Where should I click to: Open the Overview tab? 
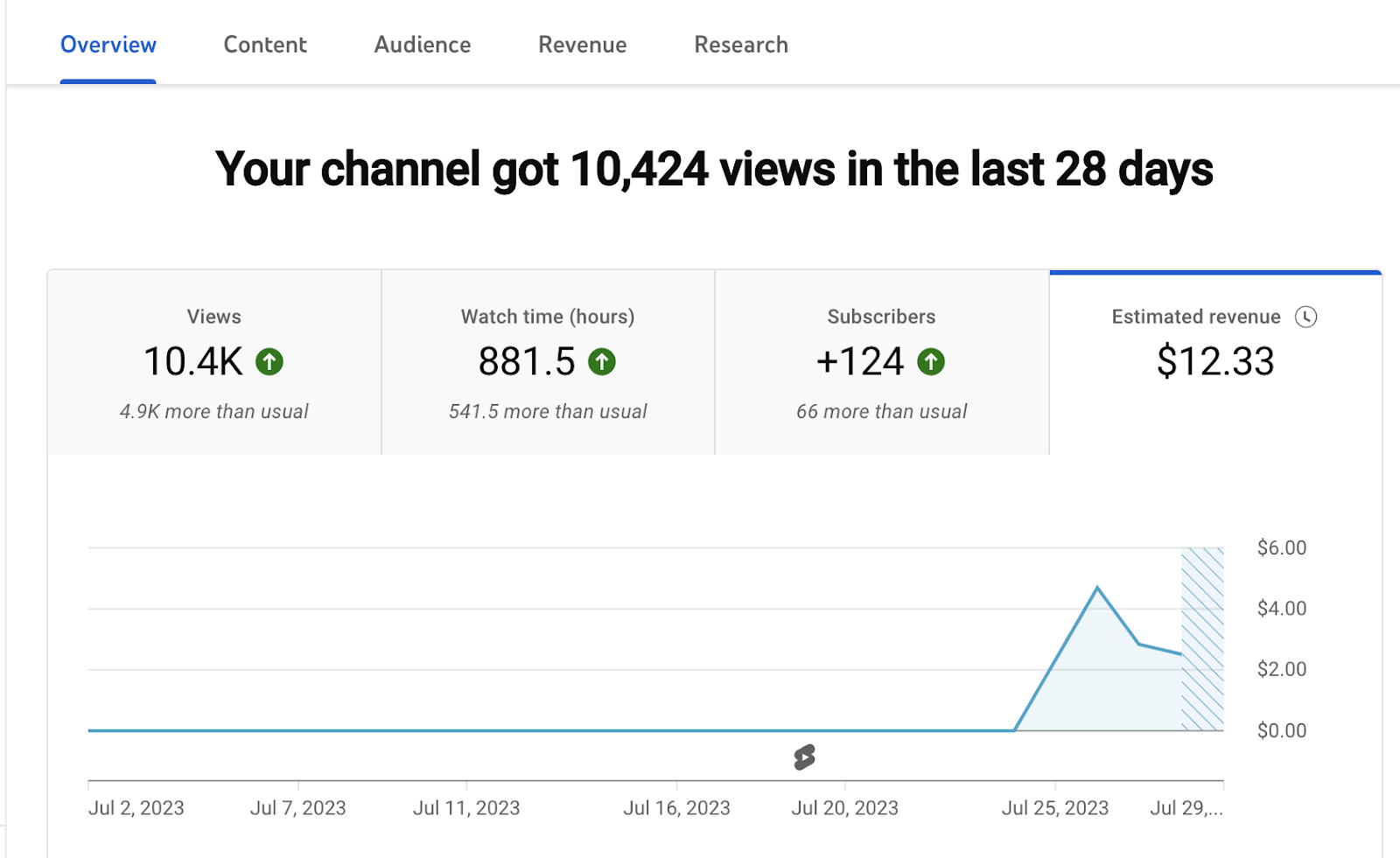[108, 45]
